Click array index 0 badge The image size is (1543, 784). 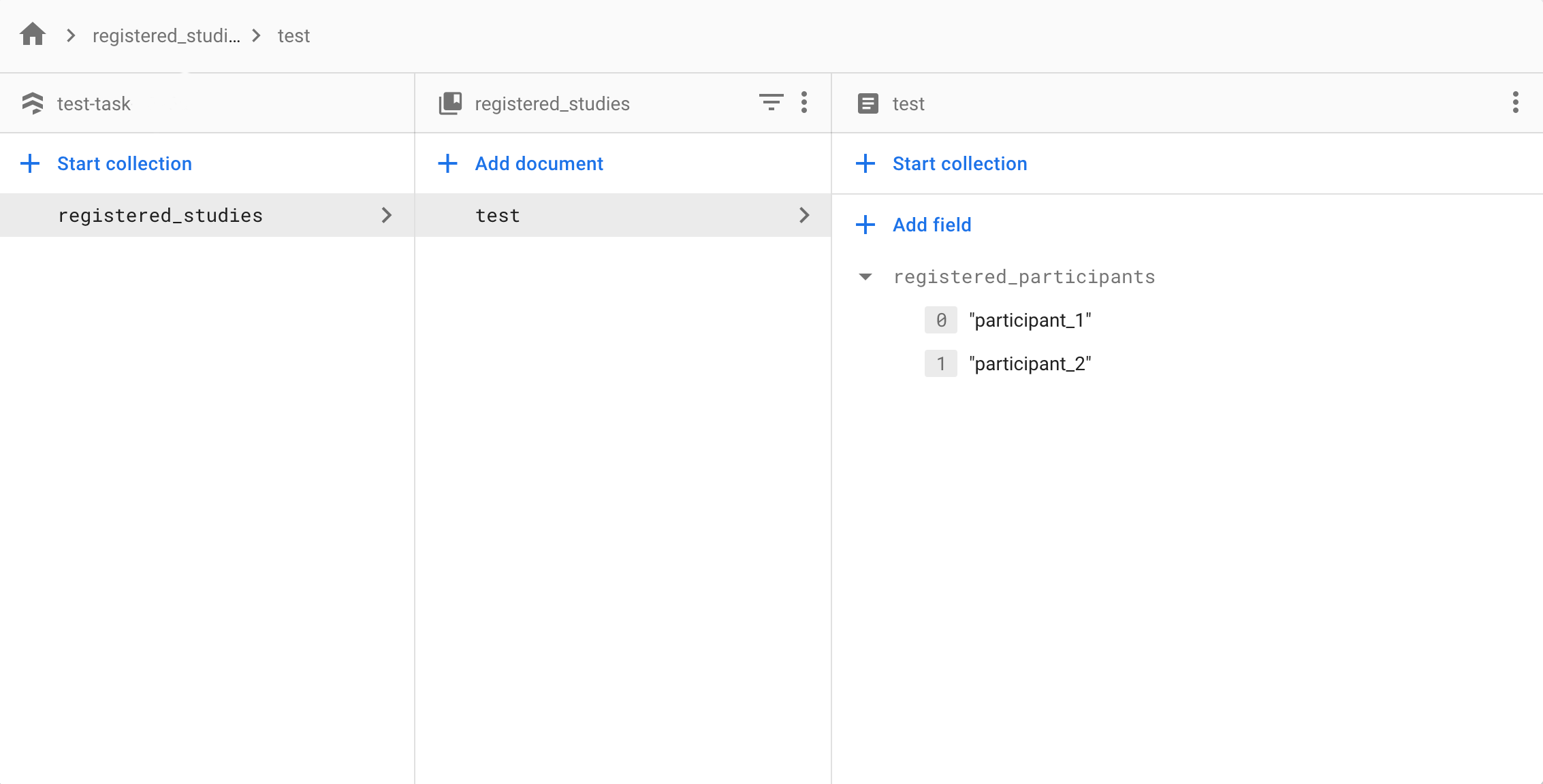coord(941,320)
